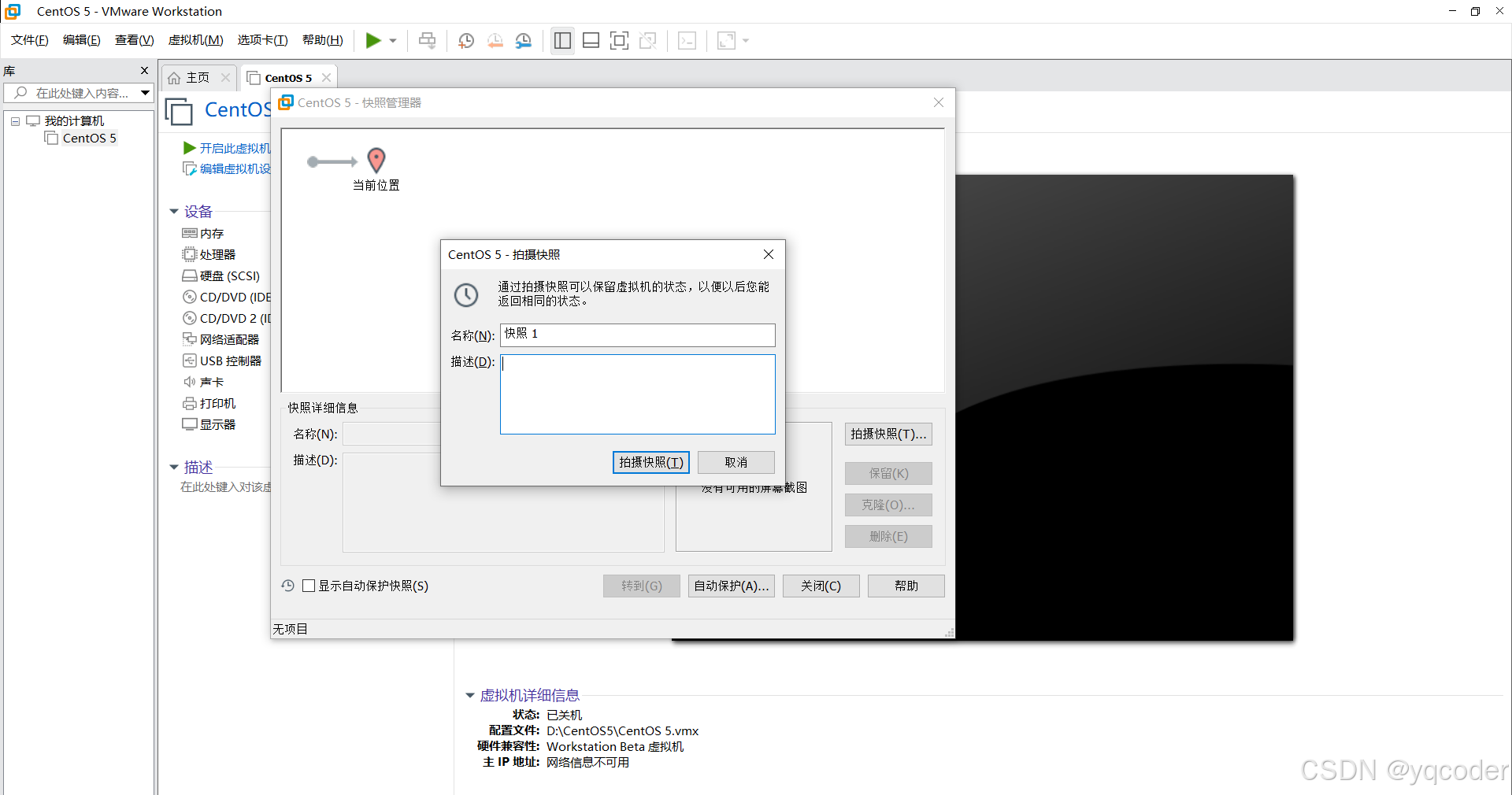Viewport: 1512px width, 795px height.
Task: Click the auto-protect clock icon beside checkbox
Action: point(288,586)
